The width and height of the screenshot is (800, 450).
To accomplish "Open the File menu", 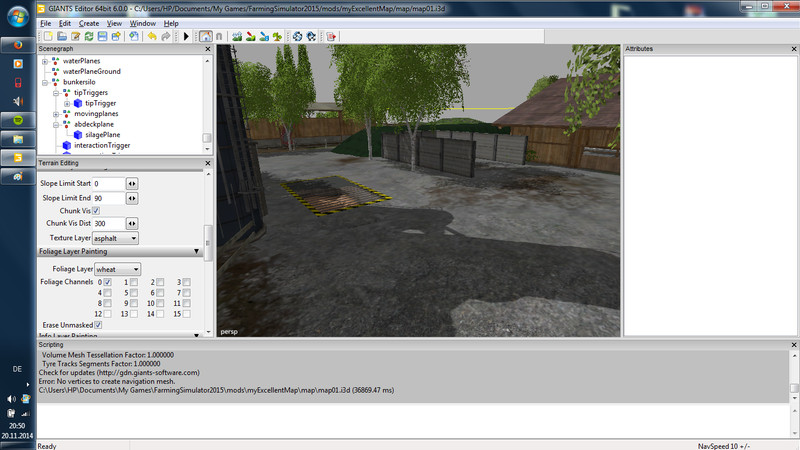I will (45, 23).
